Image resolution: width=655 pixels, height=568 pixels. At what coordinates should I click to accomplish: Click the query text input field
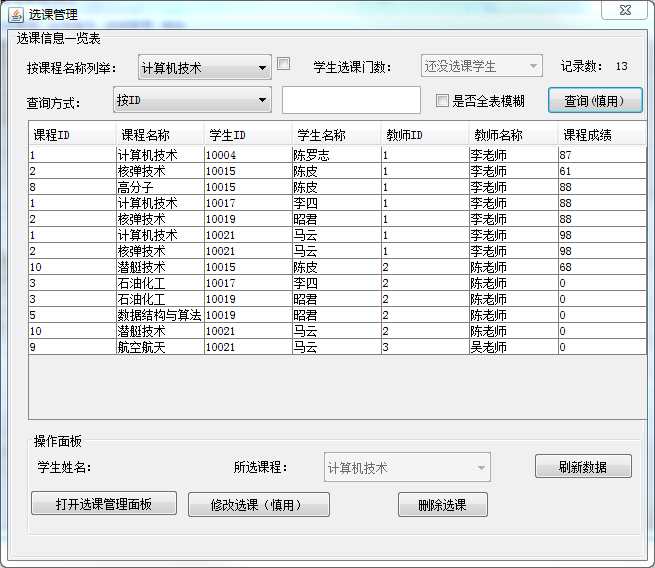351,100
